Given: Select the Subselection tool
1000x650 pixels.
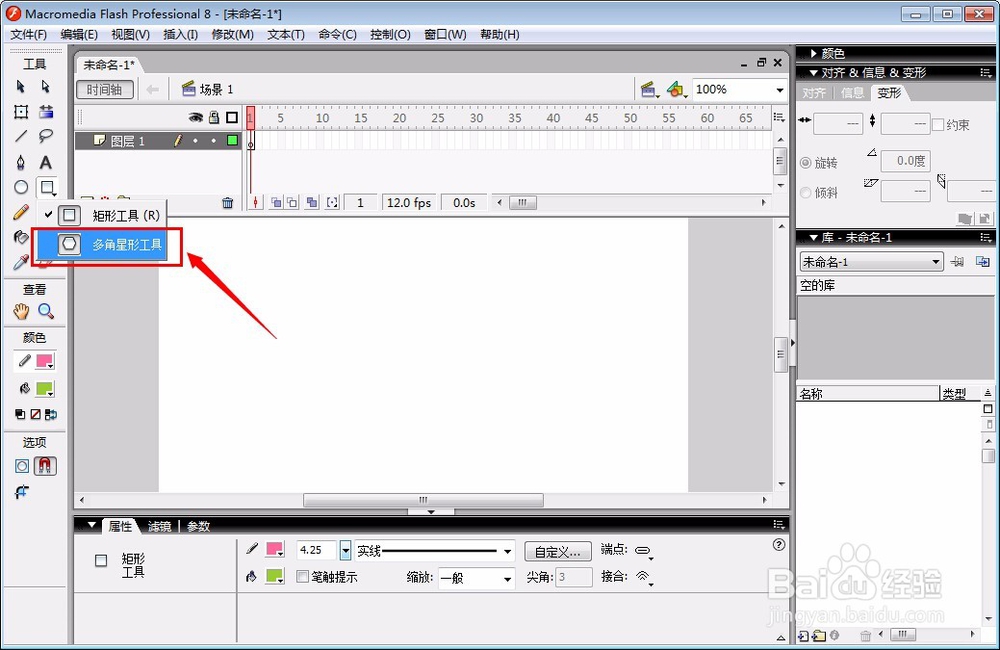Looking at the screenshot, I should coord(45,87).
